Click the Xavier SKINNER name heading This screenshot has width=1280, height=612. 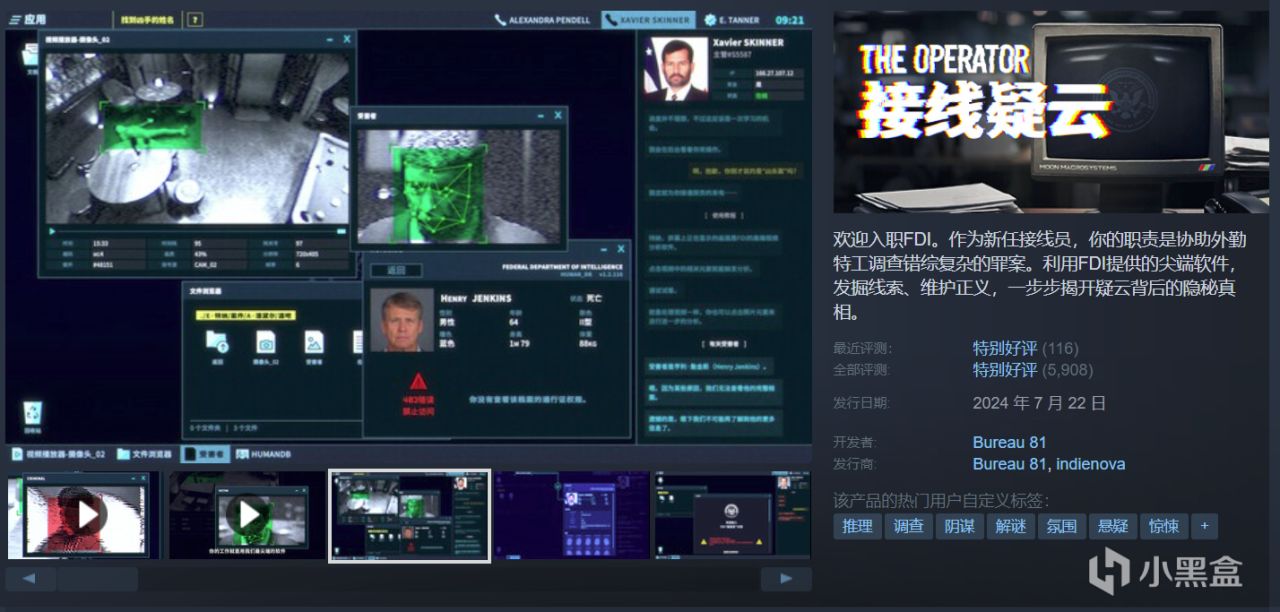pos(748,43)
